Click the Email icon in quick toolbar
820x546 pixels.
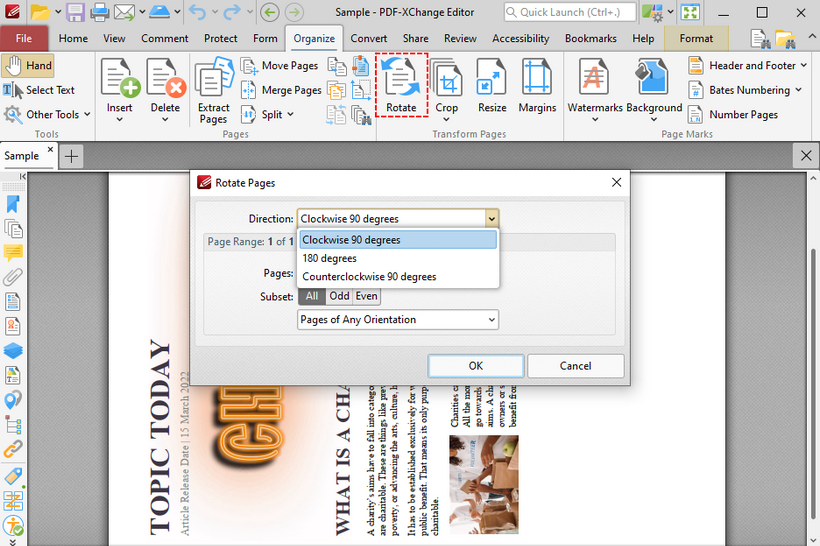124,12
